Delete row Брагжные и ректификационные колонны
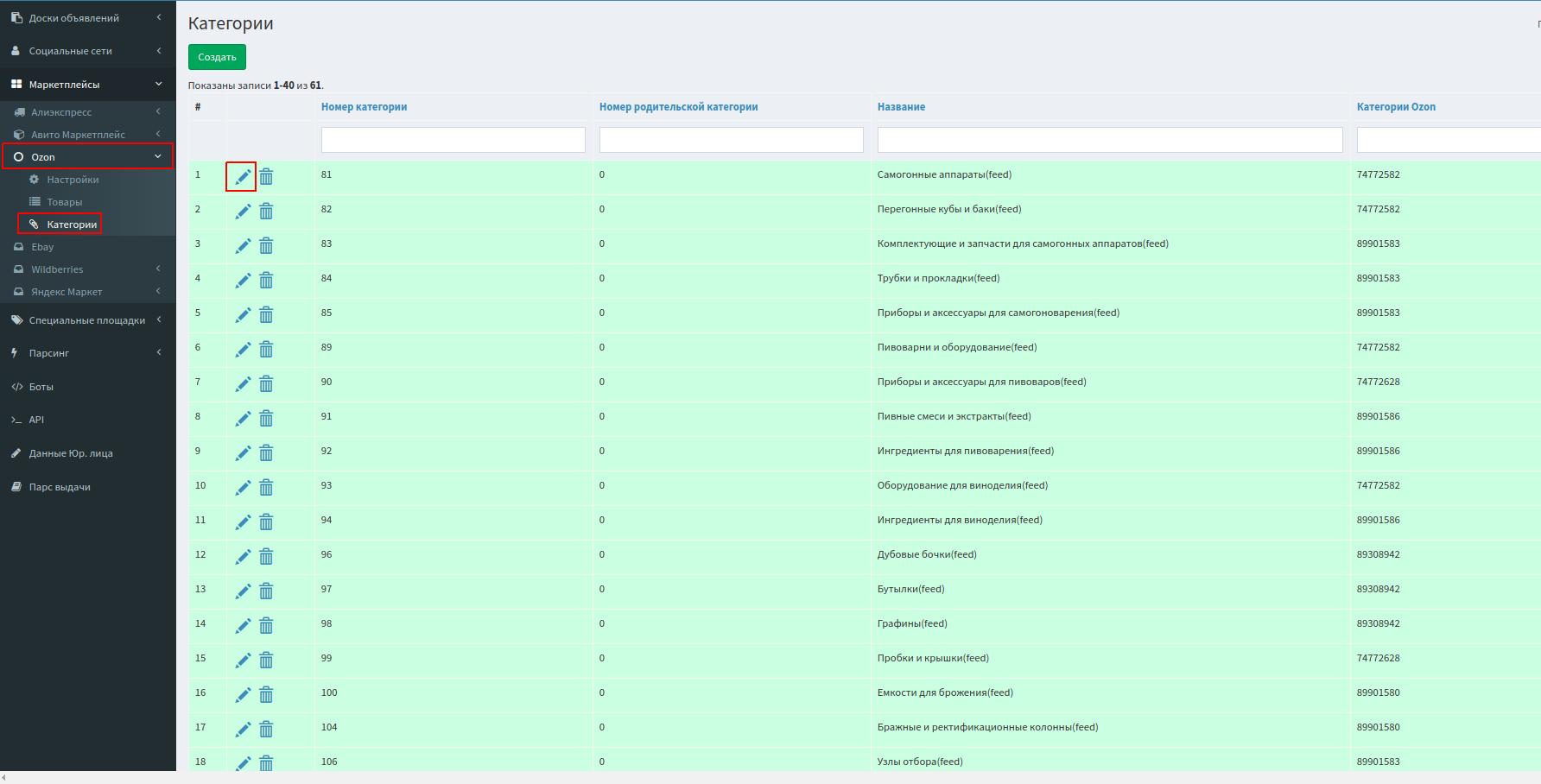1541x784 pixels. point(266,730)
